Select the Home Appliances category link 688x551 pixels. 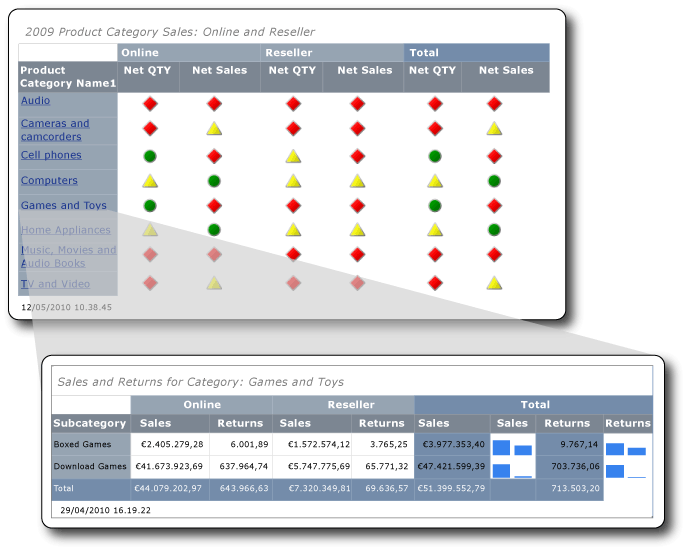click(66, 230)
